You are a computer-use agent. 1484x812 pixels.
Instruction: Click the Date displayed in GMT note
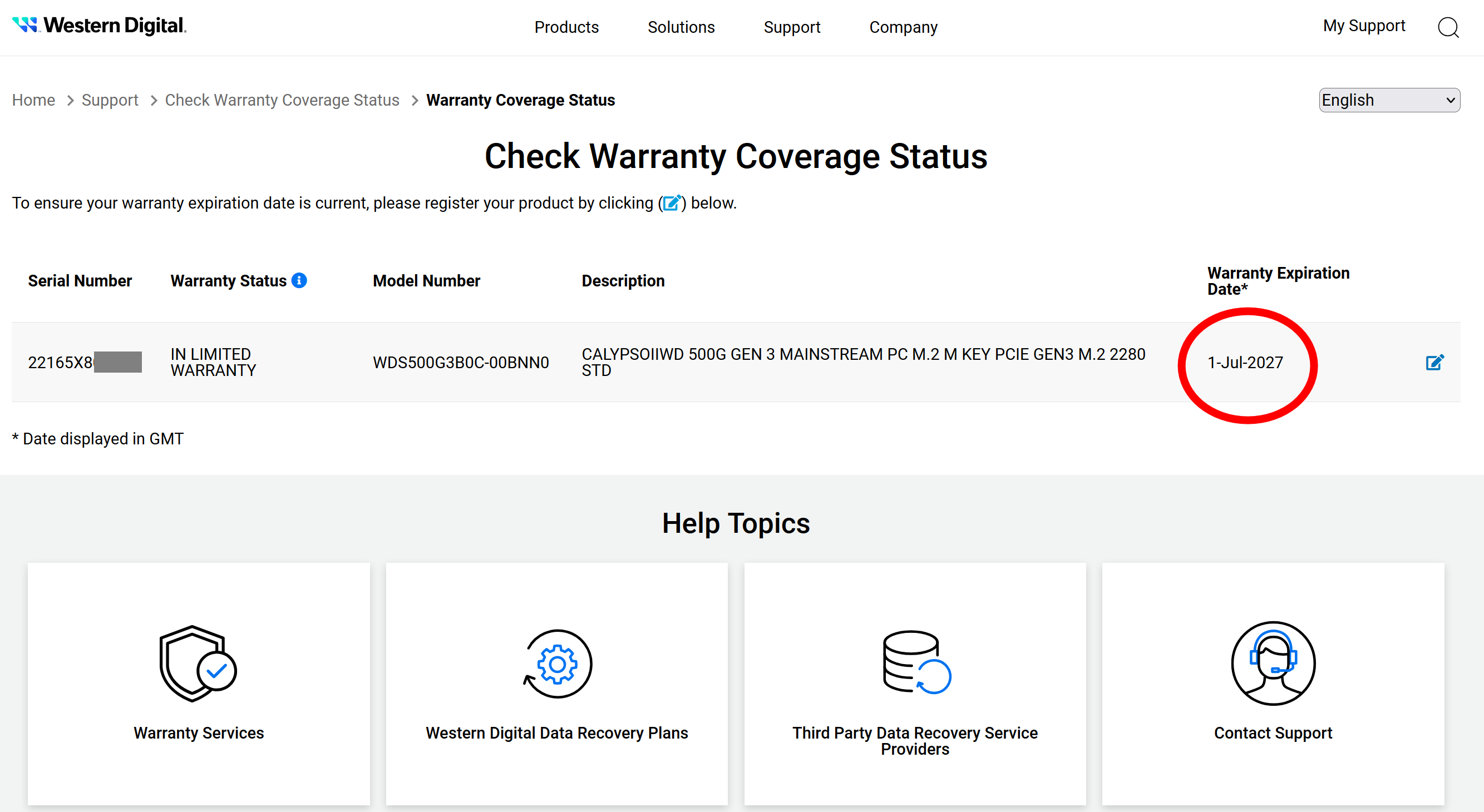(98, 439)
